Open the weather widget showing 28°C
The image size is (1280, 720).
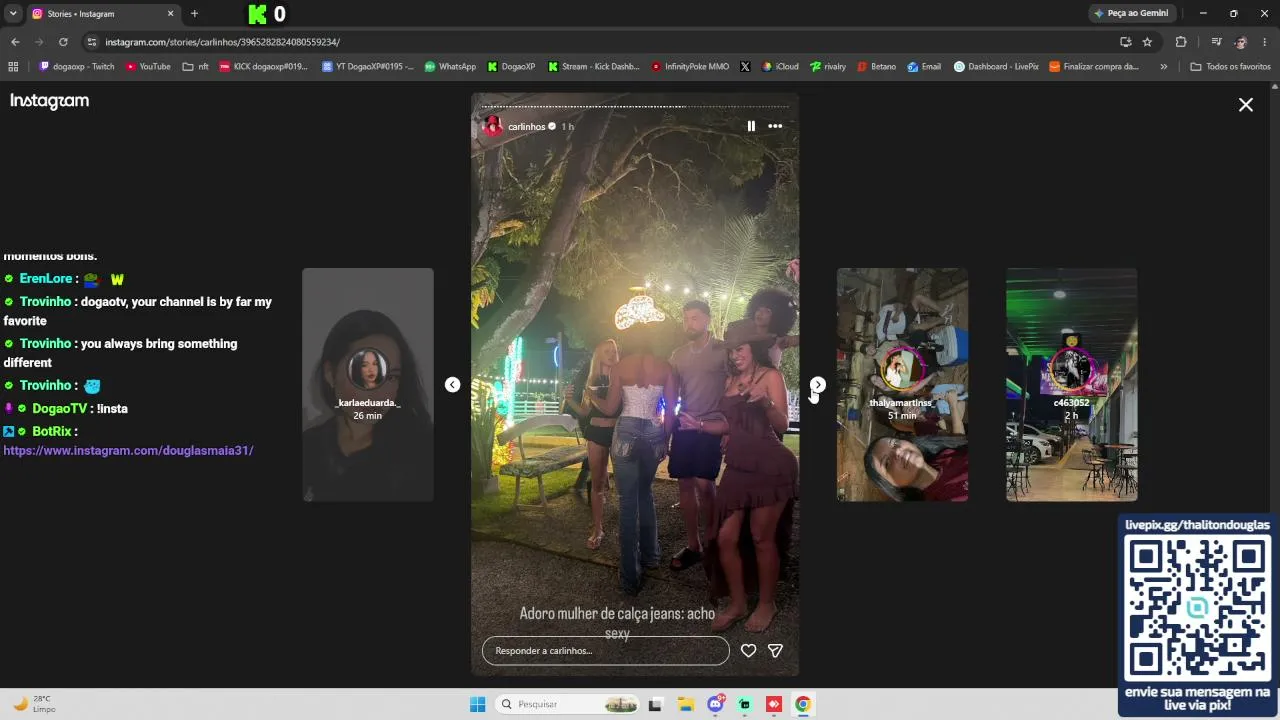click(34, 704)
